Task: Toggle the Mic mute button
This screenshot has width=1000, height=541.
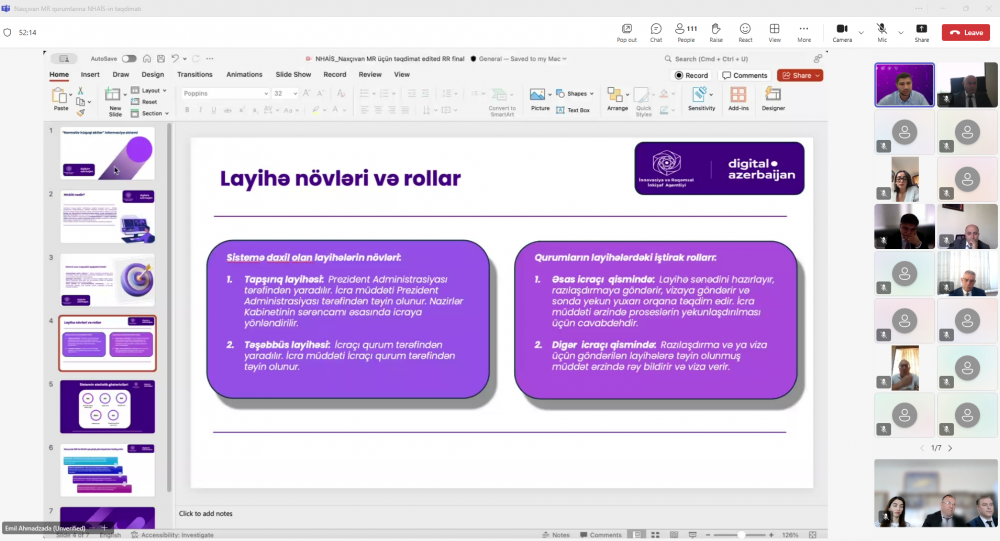Action: pos(882,32)
